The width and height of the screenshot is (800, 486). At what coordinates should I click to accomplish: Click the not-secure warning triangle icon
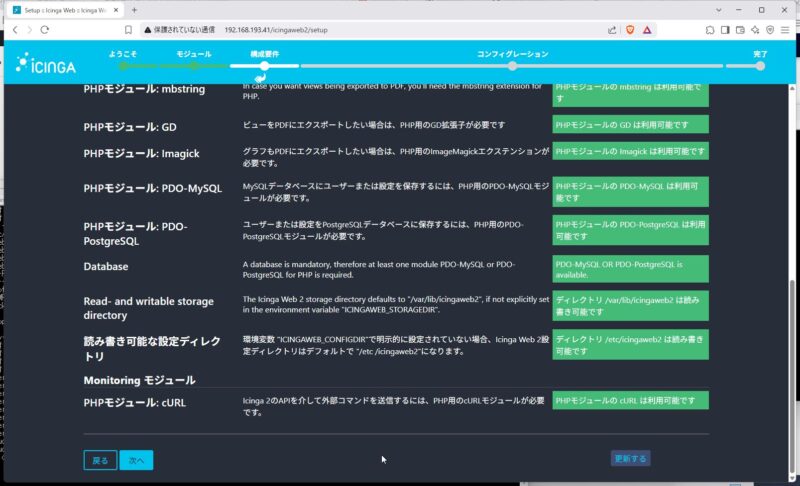[147, 30]
